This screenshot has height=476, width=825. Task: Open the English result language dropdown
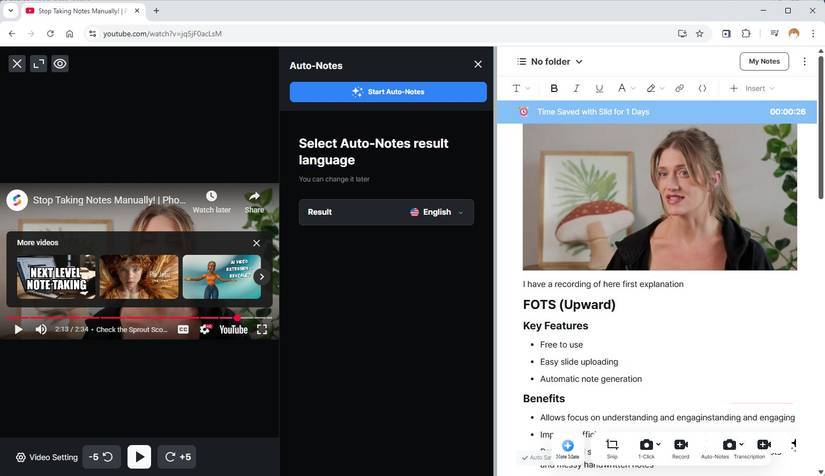pyautogui.click(x=437, y=212)
